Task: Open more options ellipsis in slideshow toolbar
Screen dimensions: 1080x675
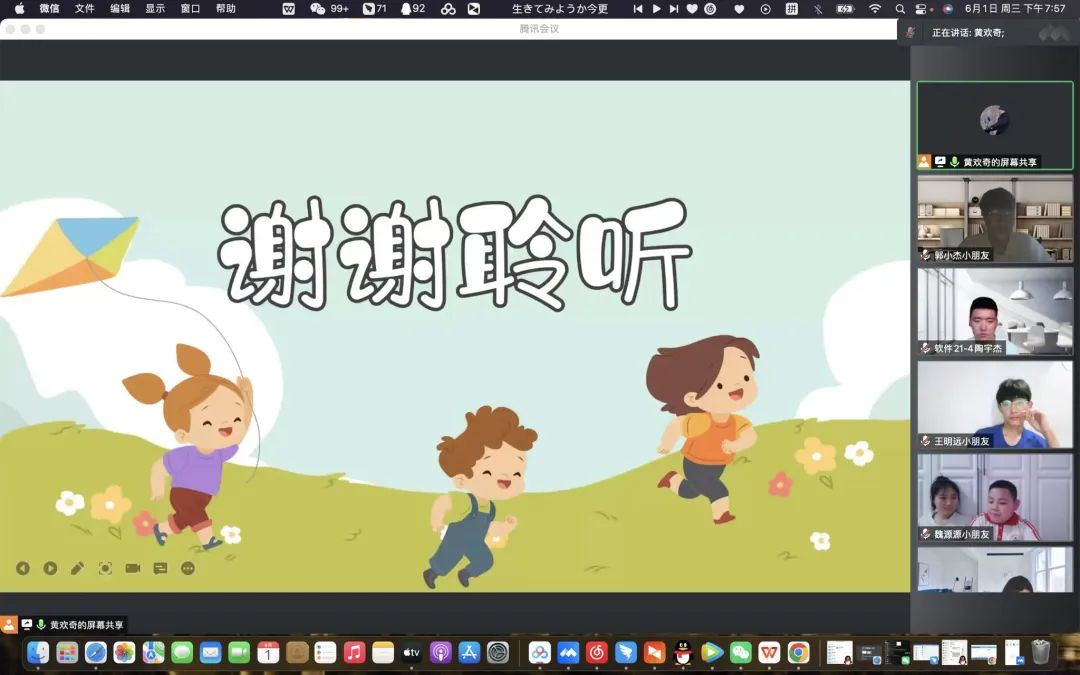Action: 188,568
